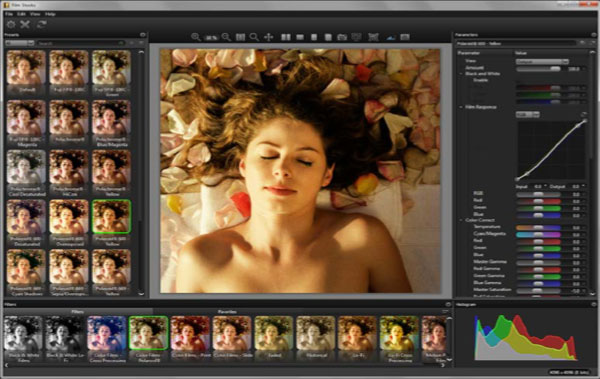600x379 pixels.
Task: Click the image dimensions status text
Action: pos(569,372)
